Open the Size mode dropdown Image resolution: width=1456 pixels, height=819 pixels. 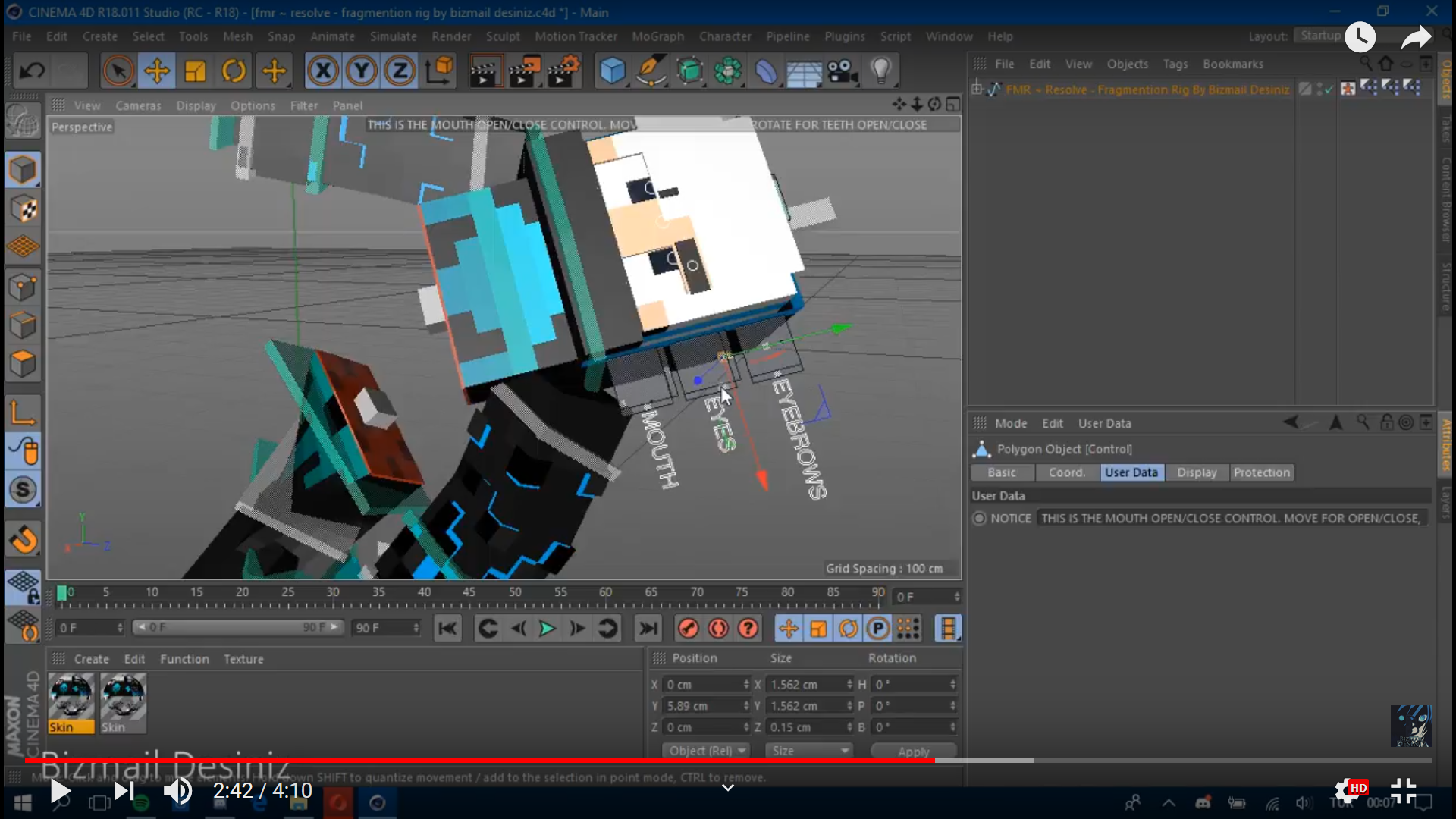[809, 751]
